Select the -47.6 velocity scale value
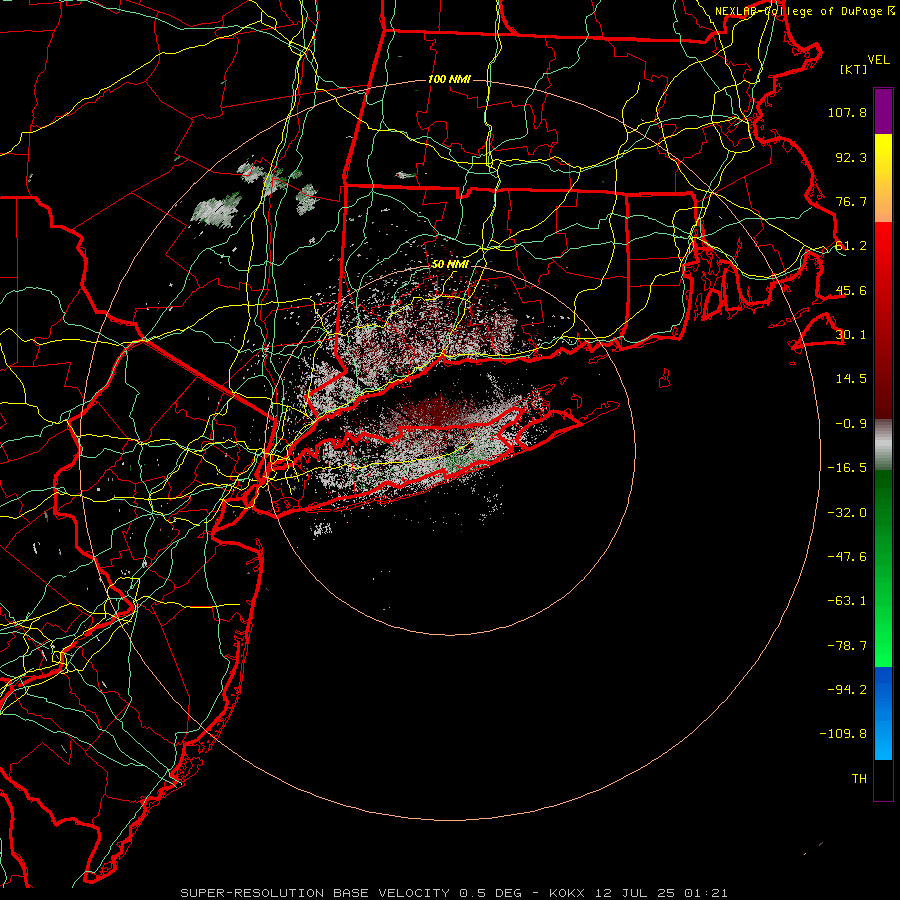 [x=847, y=557]
